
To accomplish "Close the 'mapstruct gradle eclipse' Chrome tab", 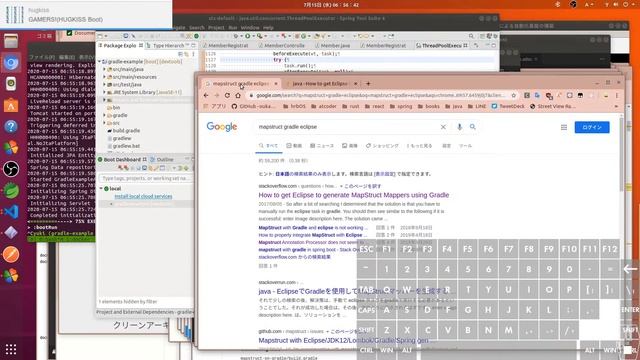I will (276, 83).
